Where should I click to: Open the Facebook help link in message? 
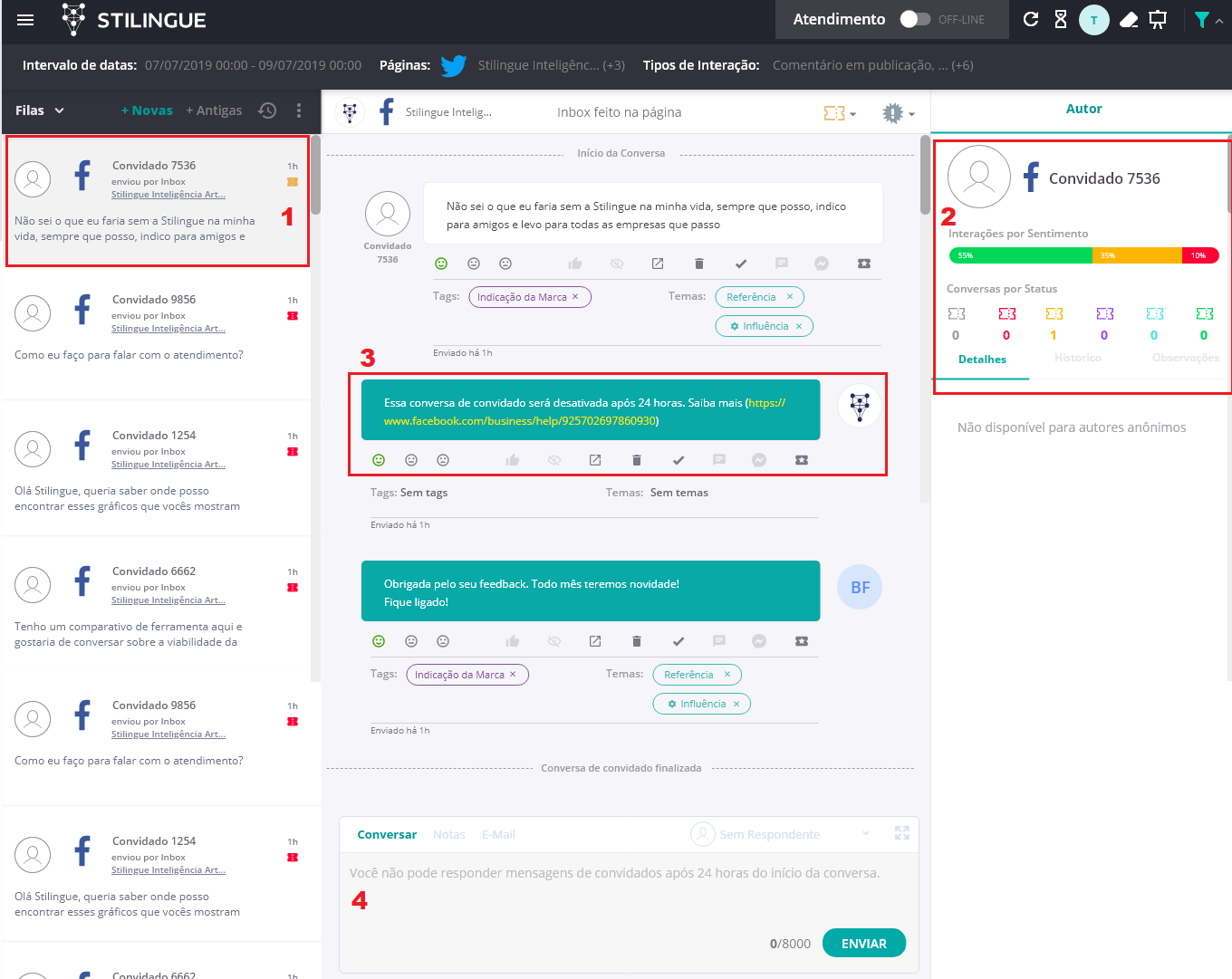584,412
